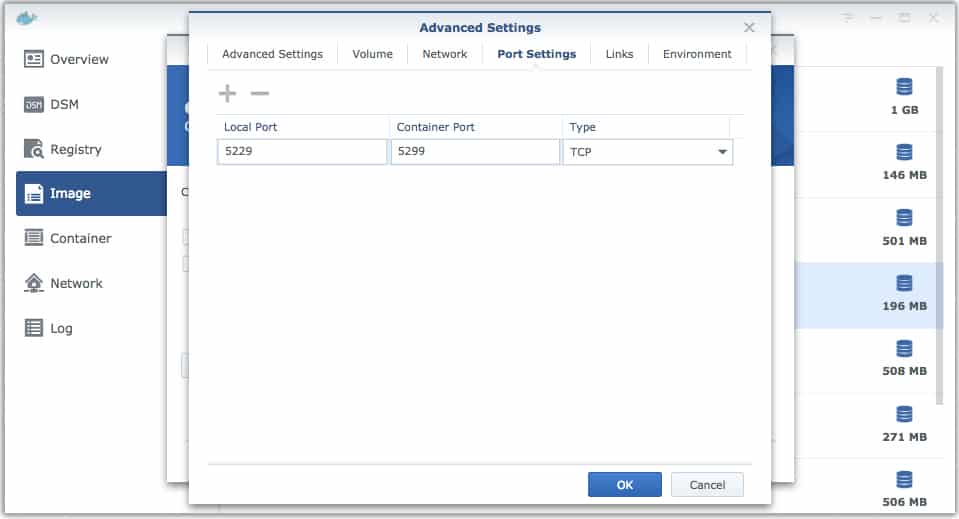Open Log section in the sidebar
The image size is (959, 519).
click(48, 328)
